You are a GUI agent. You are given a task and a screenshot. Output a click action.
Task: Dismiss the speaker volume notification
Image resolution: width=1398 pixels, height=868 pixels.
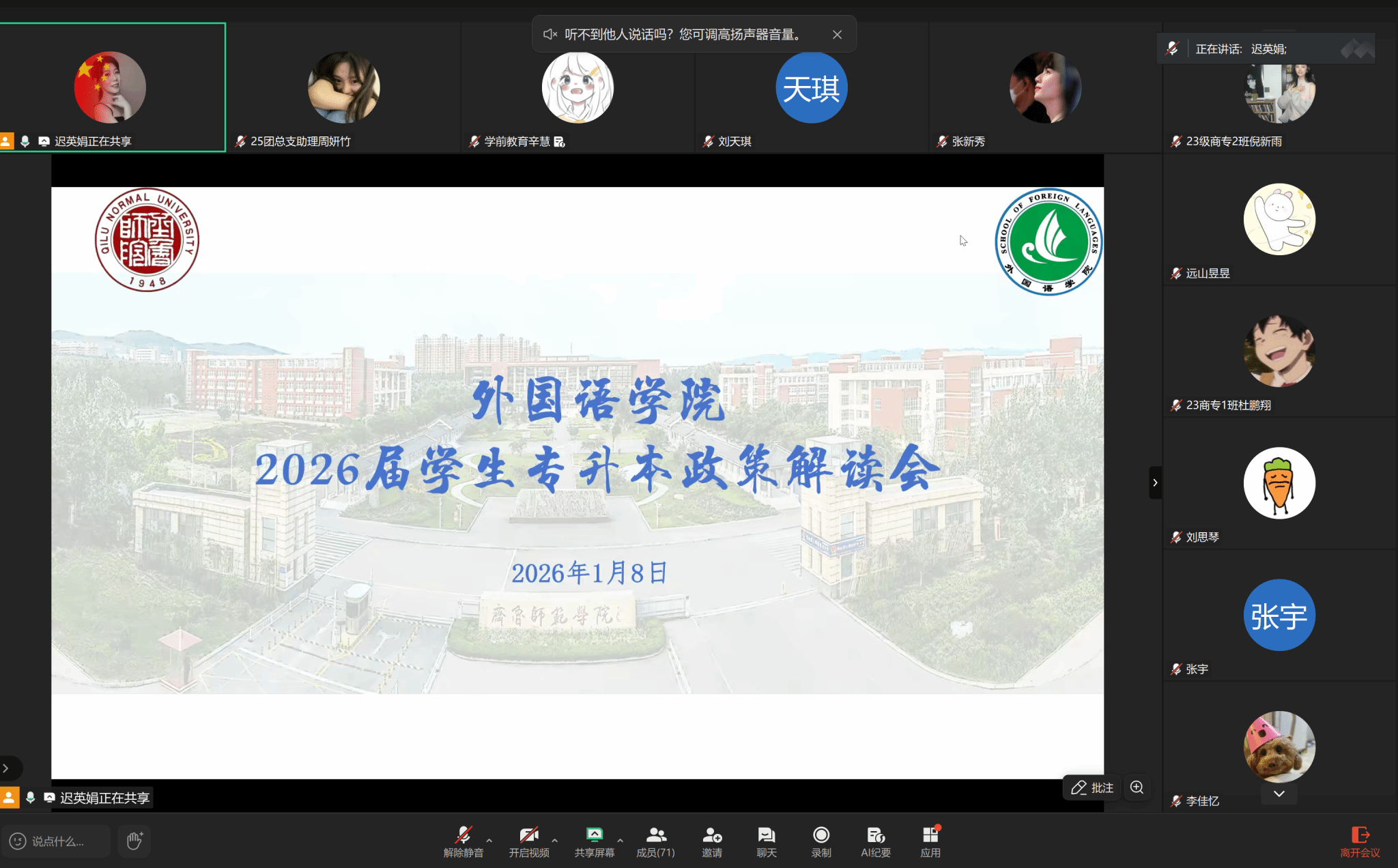837,34
